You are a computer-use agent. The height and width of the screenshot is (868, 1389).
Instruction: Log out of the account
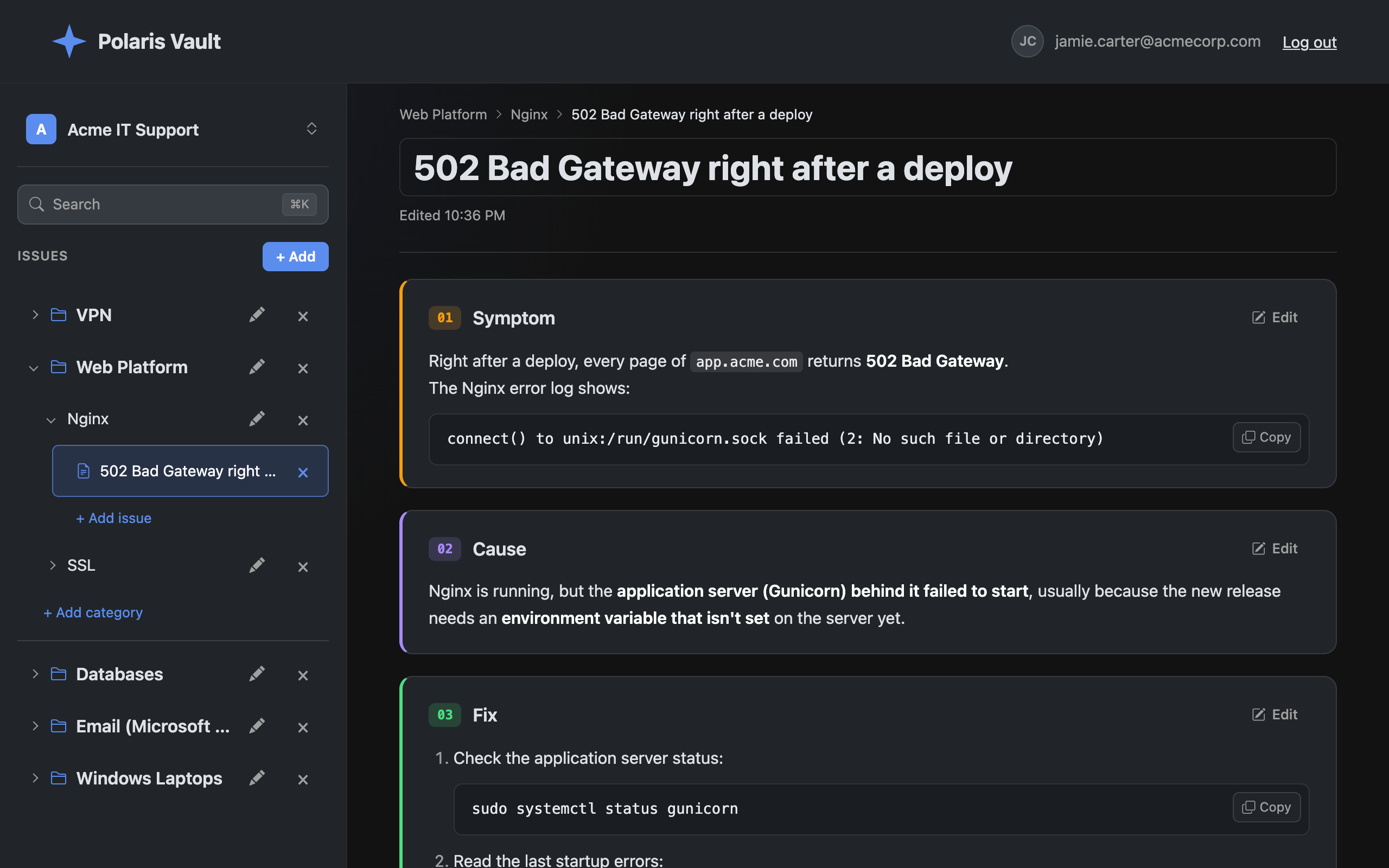tap(1309, 42)
